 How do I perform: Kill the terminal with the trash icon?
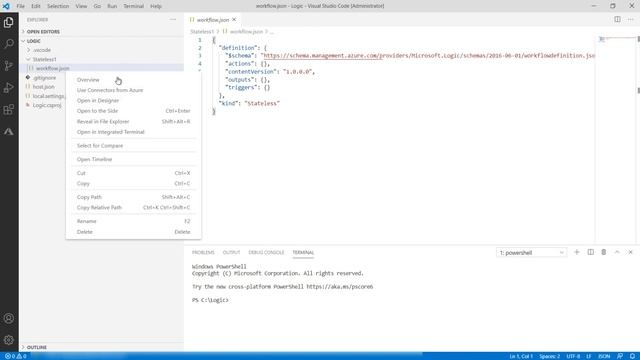[x=604, y=252]
